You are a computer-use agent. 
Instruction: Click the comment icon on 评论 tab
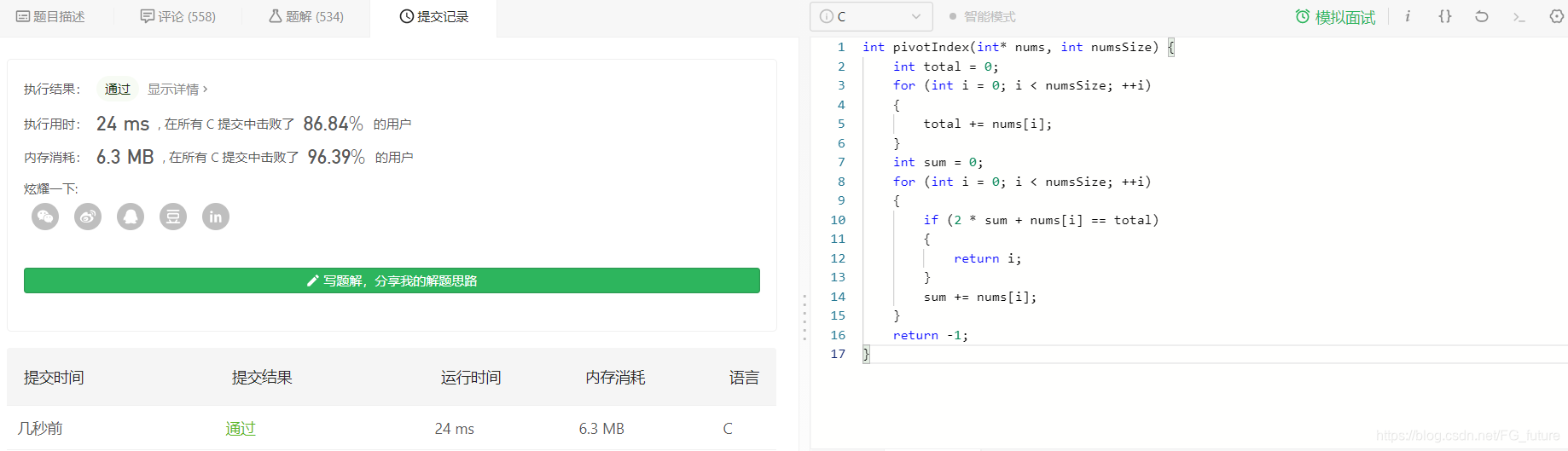(x=148, y=16)
